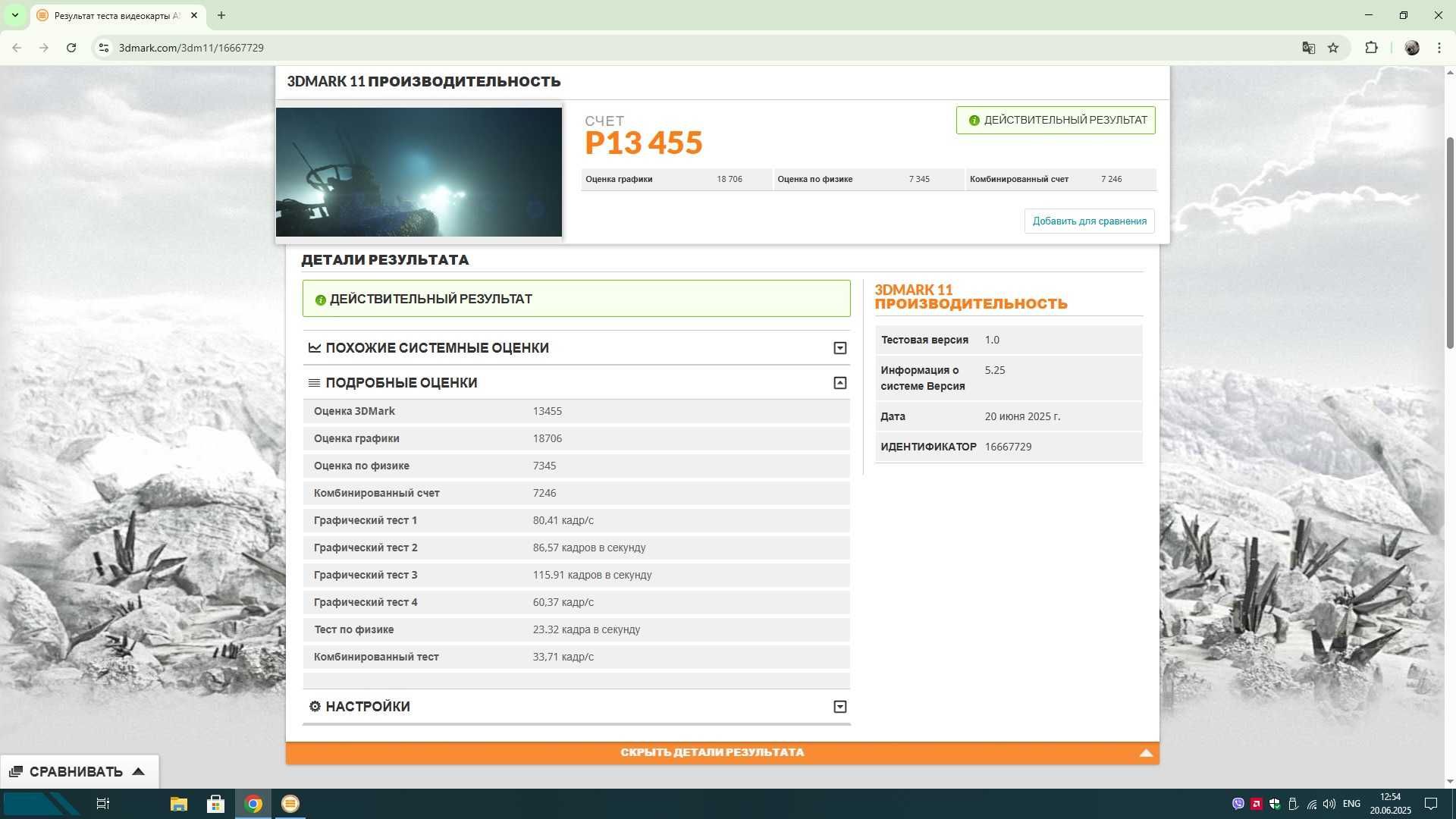Click the Дата 20 июня 2025 row
This screenshot has height=819, width=1456.
click(x=1009, y=417)
